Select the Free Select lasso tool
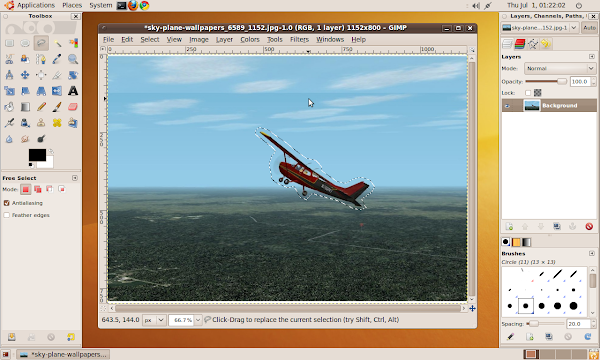Image resolution: width=600 pixels, height=360 pixels. (x=41, y=43)
